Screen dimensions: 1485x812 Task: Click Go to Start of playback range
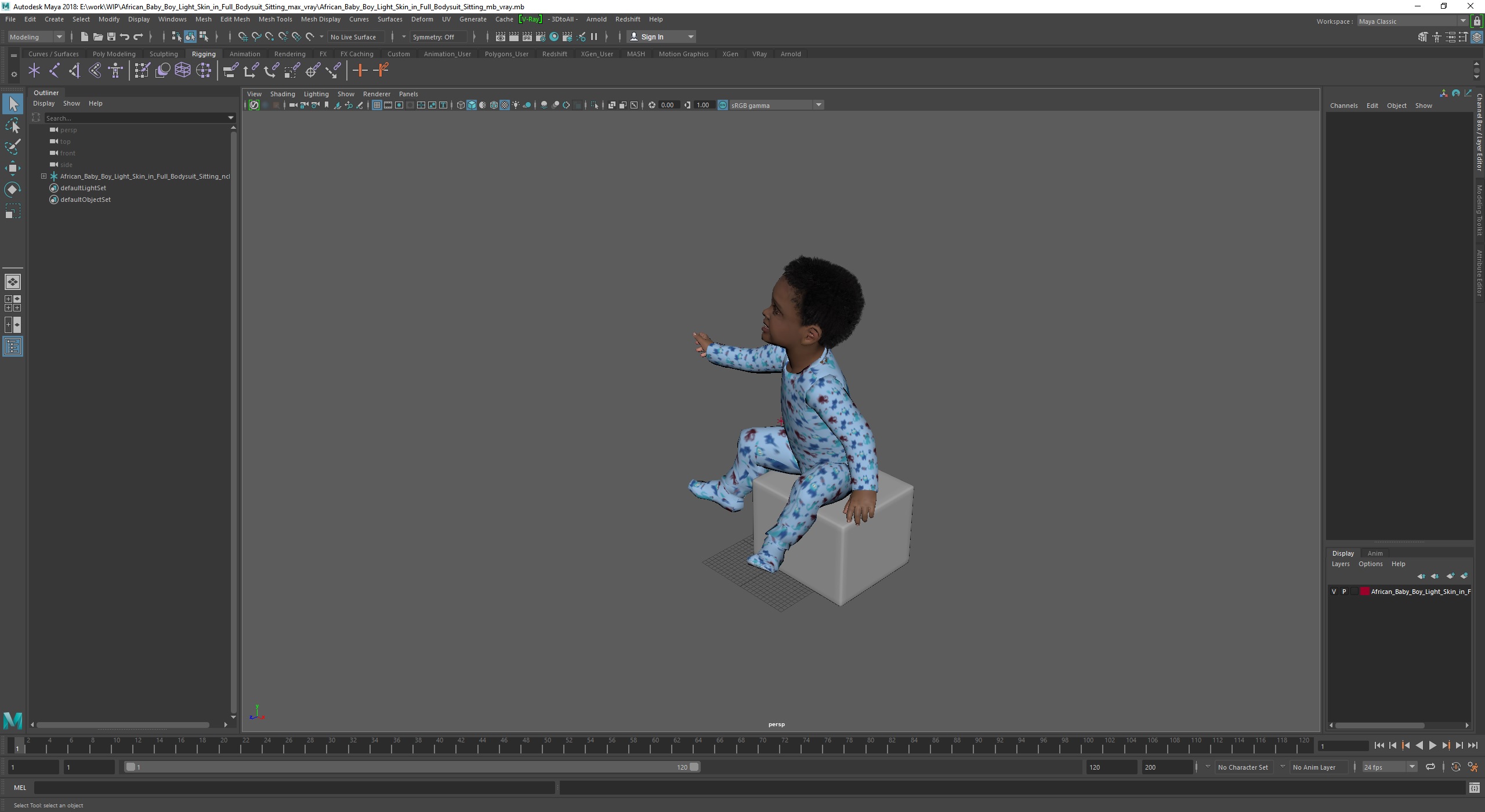[x=1379, y=745]
